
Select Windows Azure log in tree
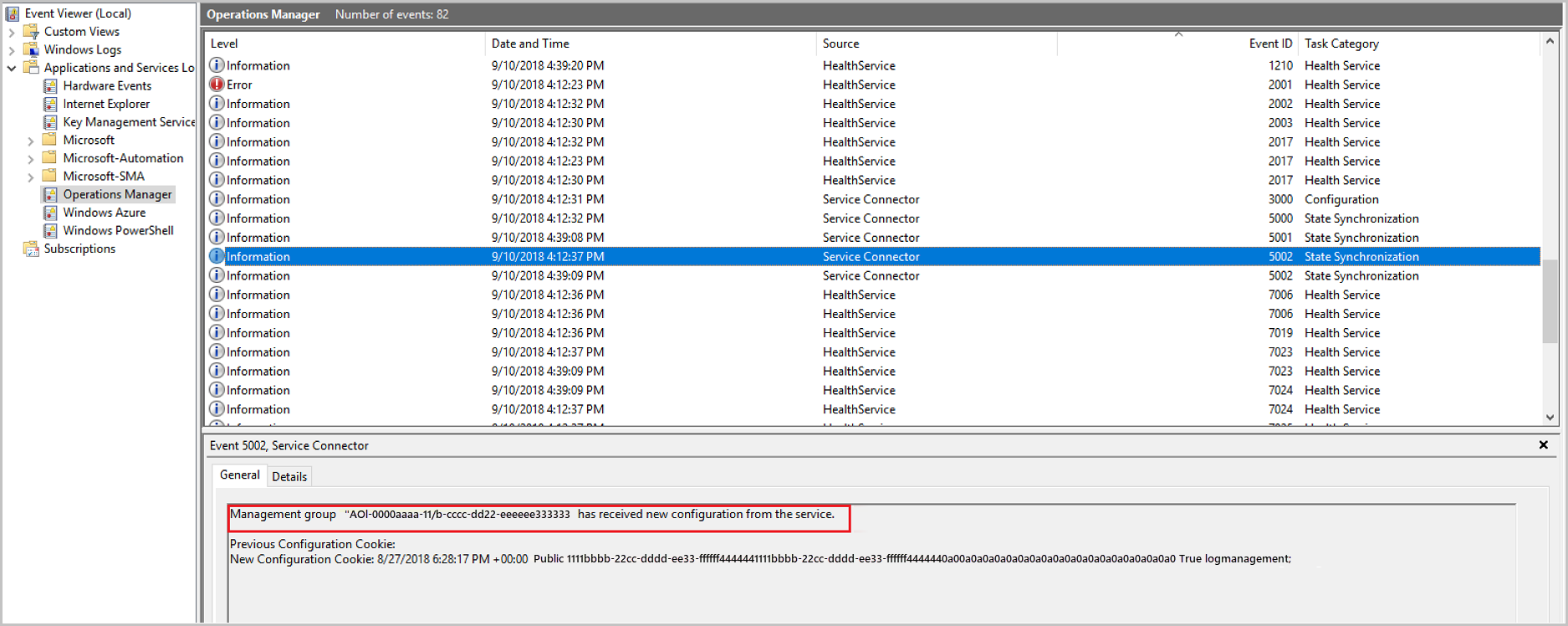(104, 213)
